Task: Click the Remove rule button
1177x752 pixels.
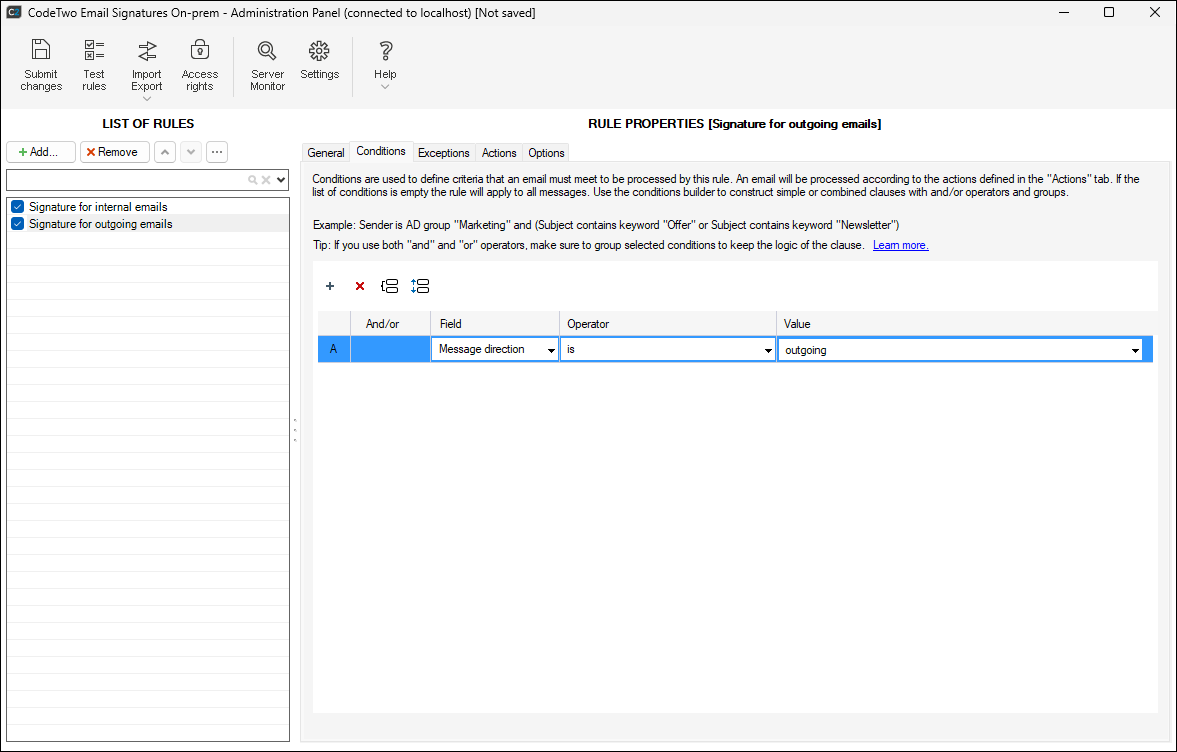Action: pos(114,152)
